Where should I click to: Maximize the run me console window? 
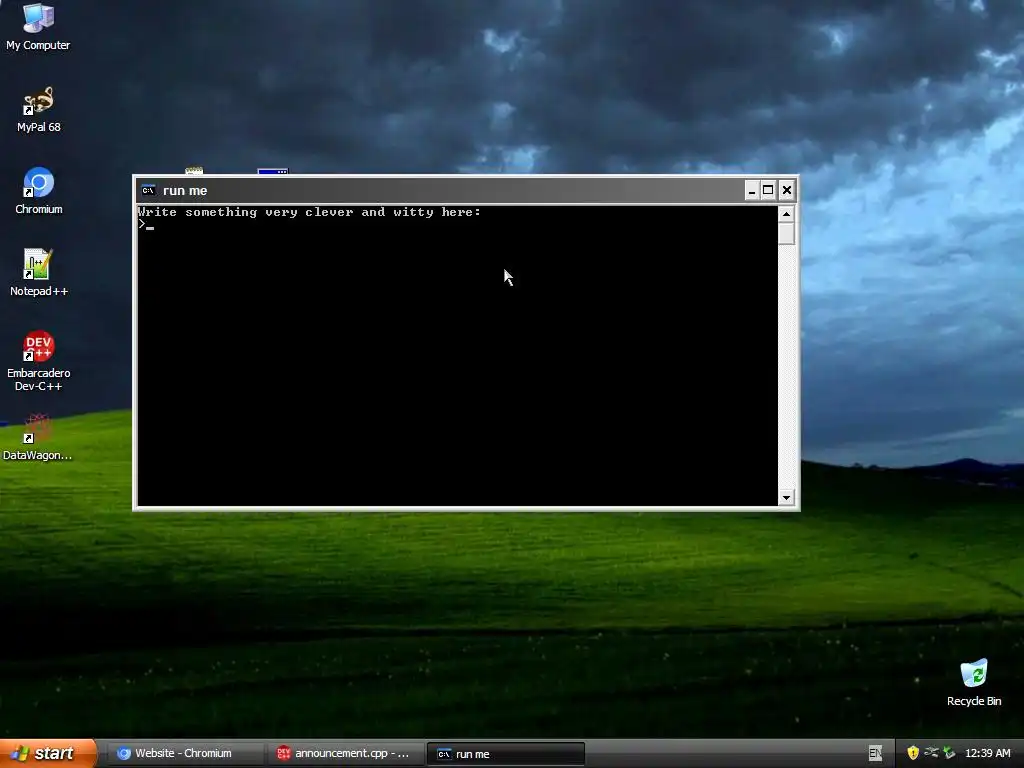[769, 190]
